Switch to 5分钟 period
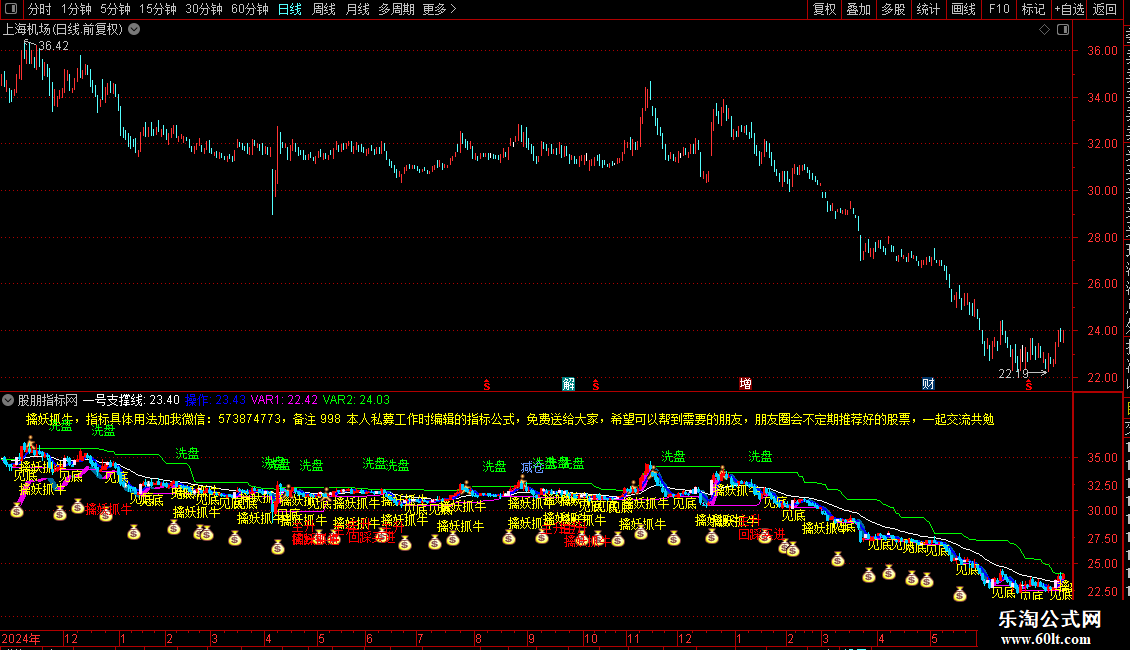 coord(115,9)
